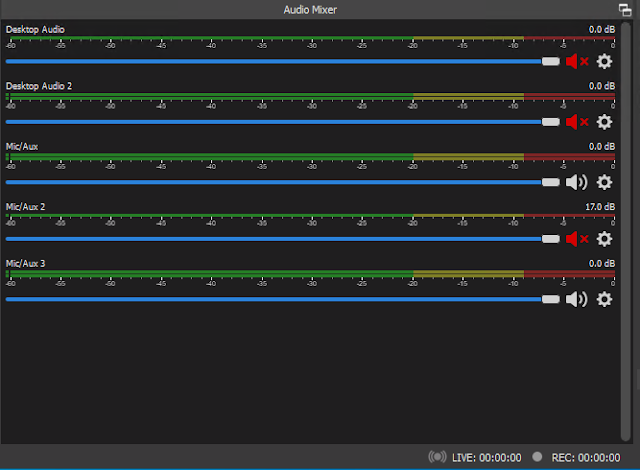Click the Mic/Aux volume slider handle

click(551, 182)
